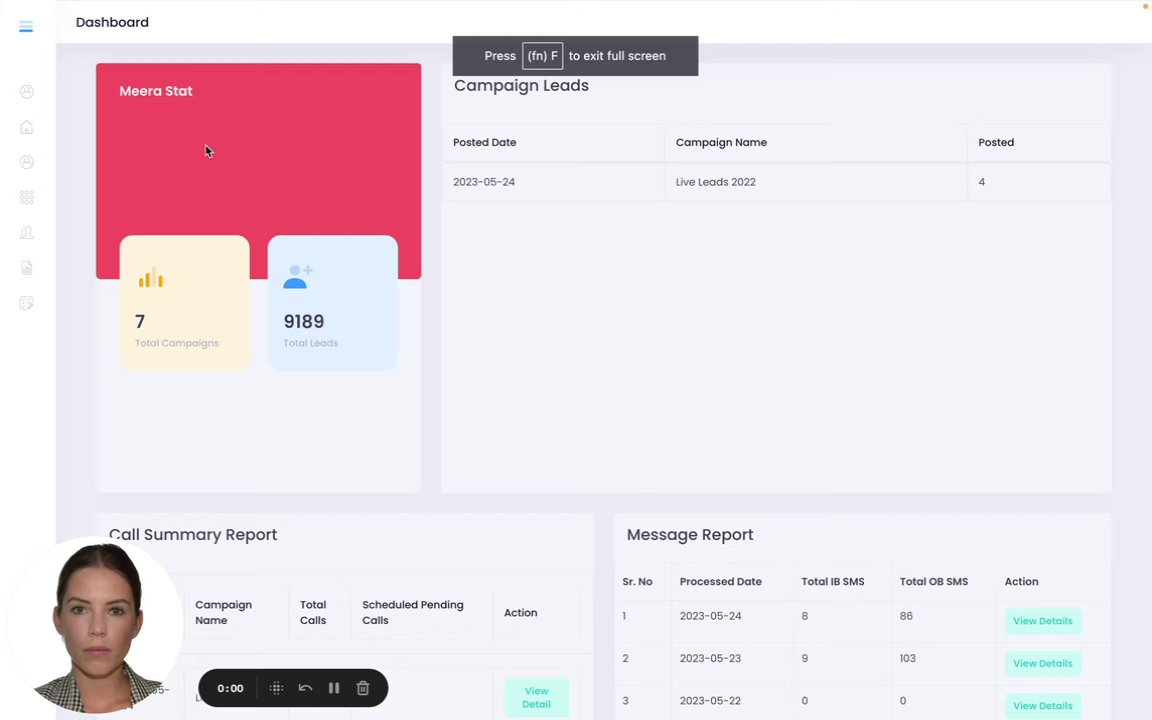Image resolution: width=1152 pixels, height=720 pixels.
Task: Click the Campaign Leads heading
Action: tap(522, 85)
